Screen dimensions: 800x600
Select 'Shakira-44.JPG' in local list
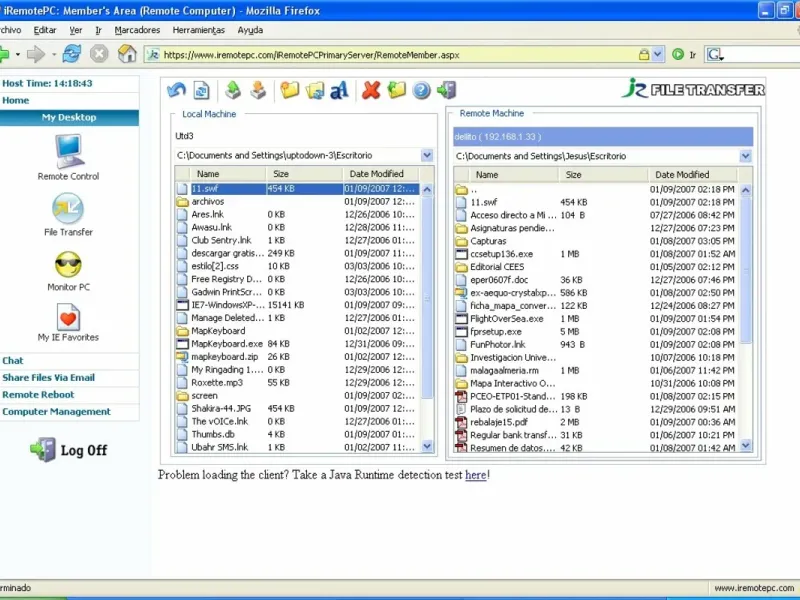click(x=297, y=408)
